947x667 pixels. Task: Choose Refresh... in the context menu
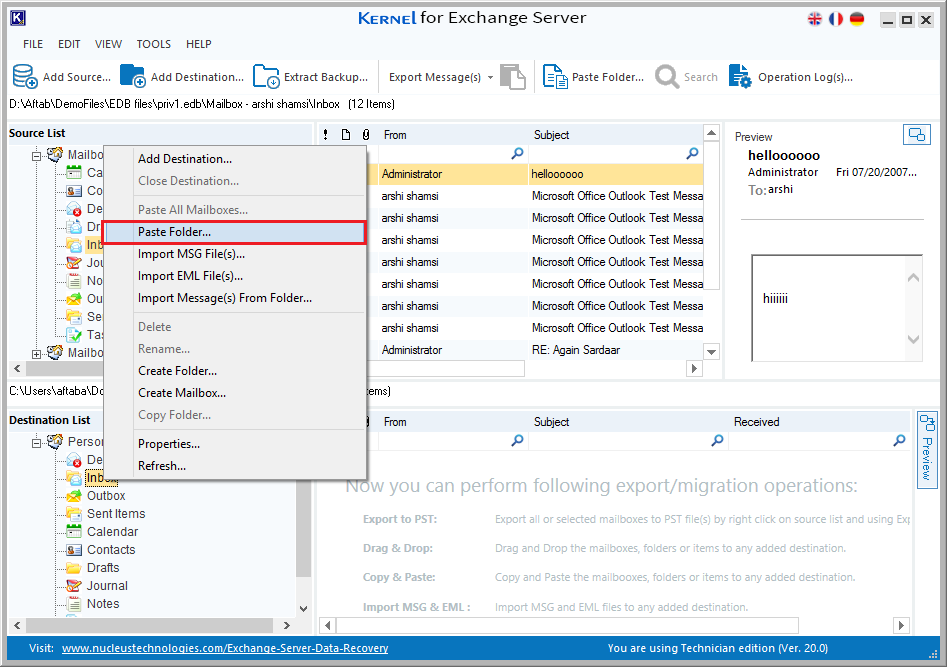[234, 466]
